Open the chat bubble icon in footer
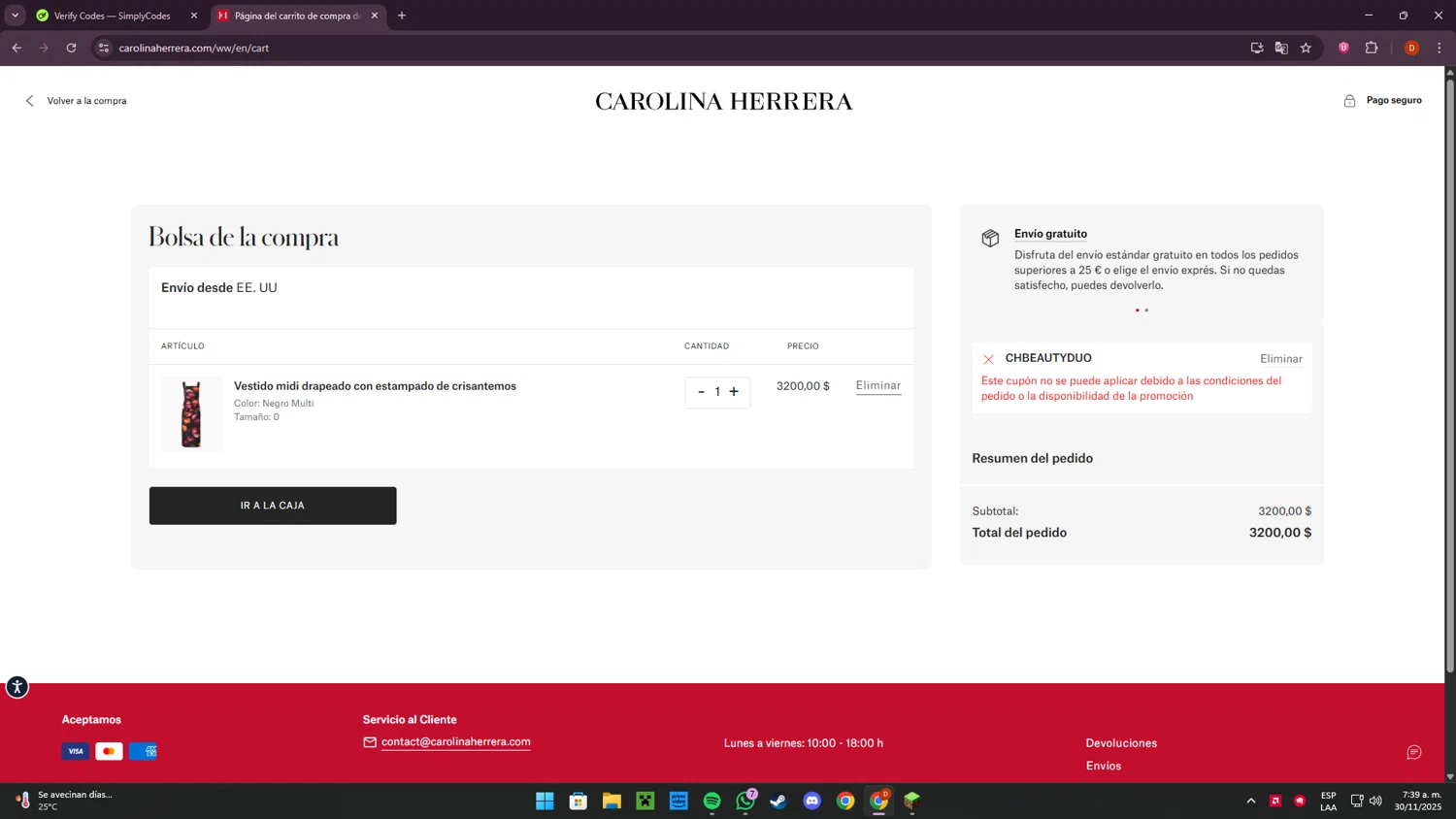The image size is (1456, 819). pyautogui.click(x=1414, y=752)
